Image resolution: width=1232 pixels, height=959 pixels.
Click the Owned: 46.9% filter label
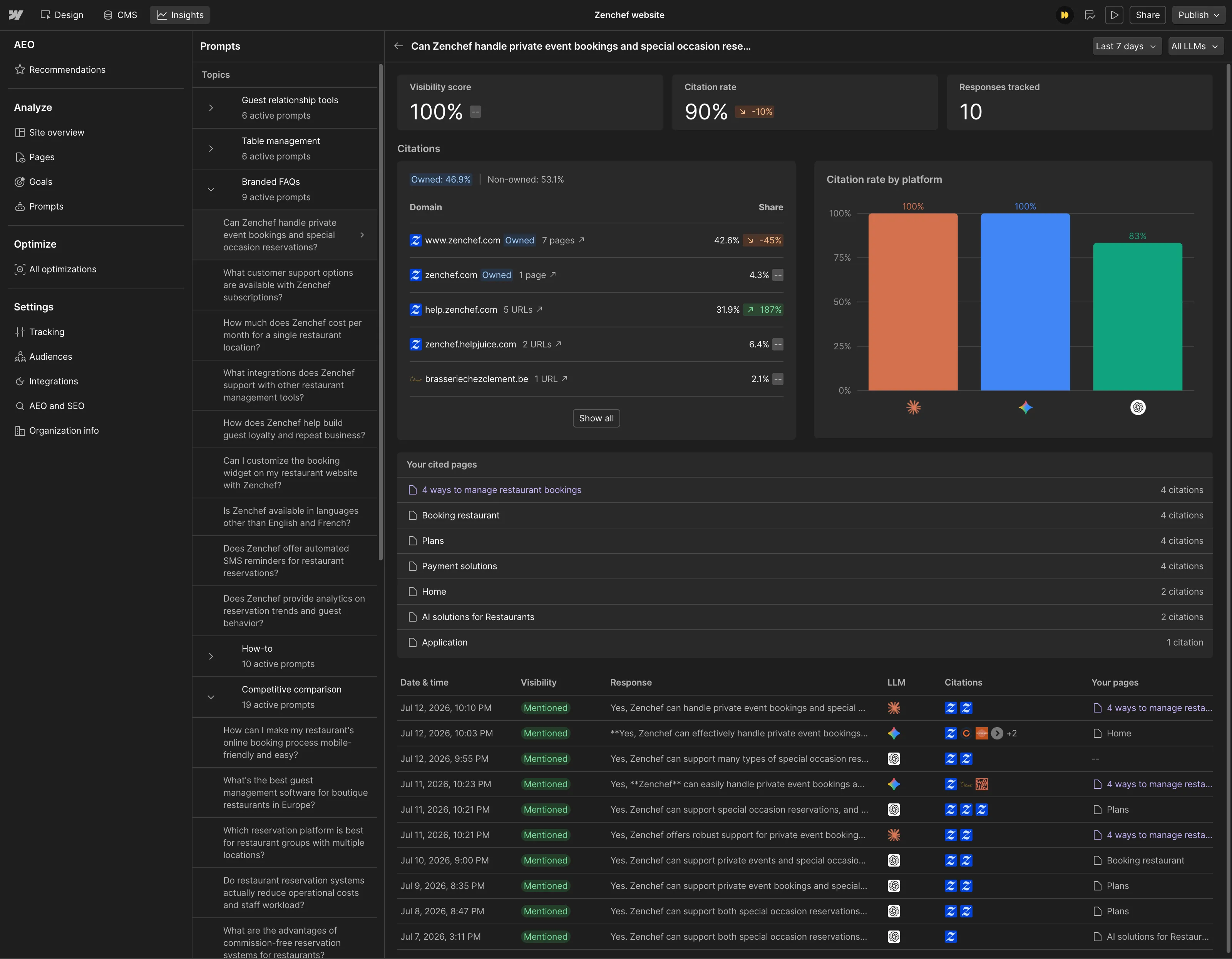pyautogui.click(x=440, y=179)
